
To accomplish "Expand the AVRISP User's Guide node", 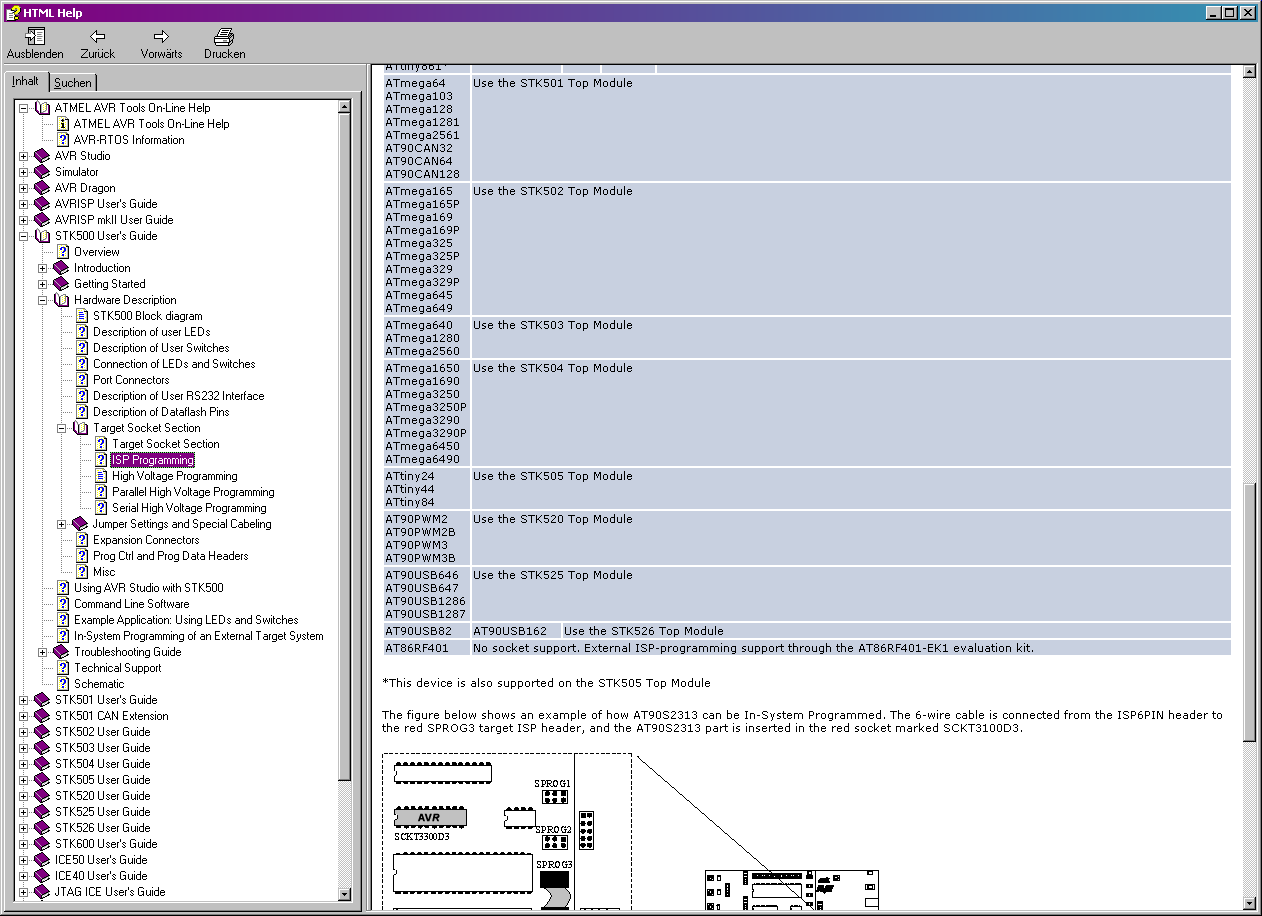I will [24, 204].
